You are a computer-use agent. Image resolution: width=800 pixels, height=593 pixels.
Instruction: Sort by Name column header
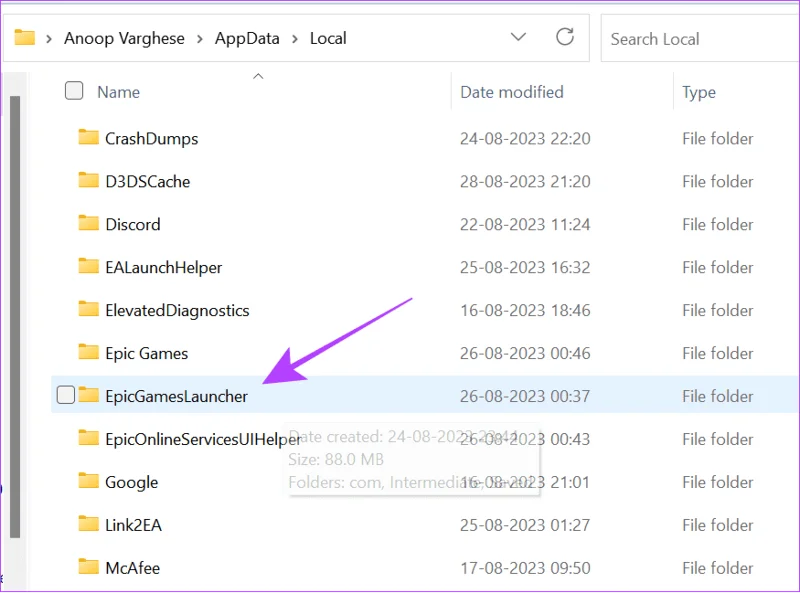pos(118,92)
